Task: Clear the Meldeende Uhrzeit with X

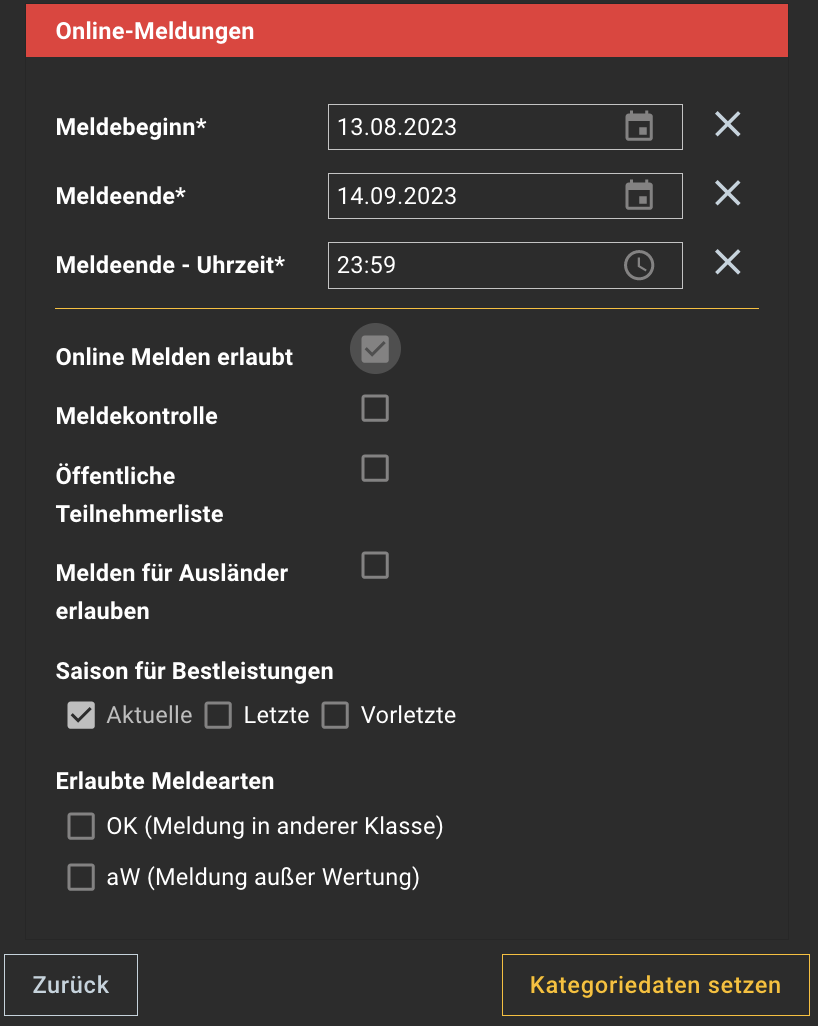Action: pyautogui.click(x=727, y=262)
